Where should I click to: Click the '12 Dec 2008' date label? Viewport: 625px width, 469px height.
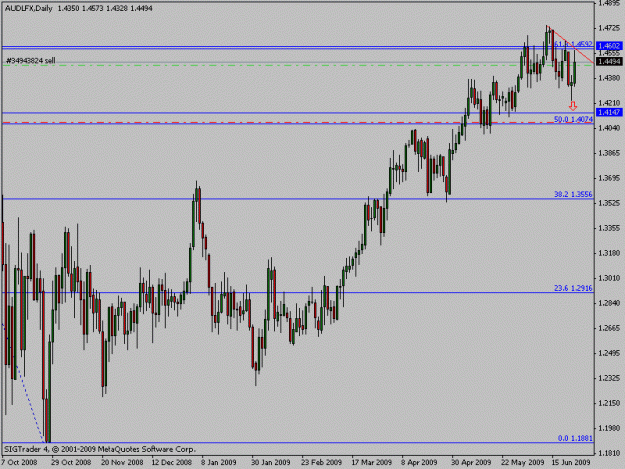coord(171,462)
